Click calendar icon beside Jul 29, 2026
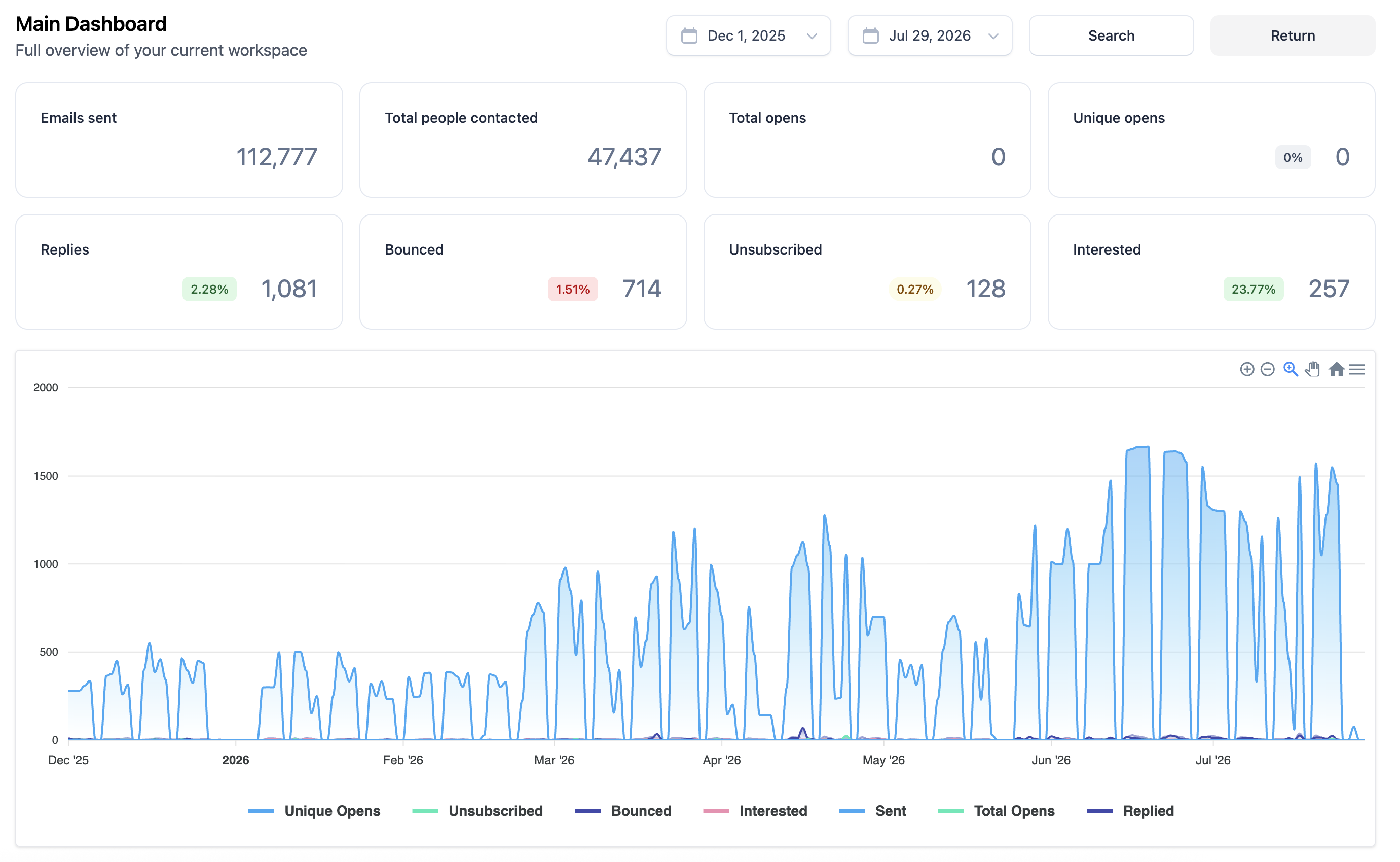This screenshot has width=1400, height=862. [x=871, y=36]
